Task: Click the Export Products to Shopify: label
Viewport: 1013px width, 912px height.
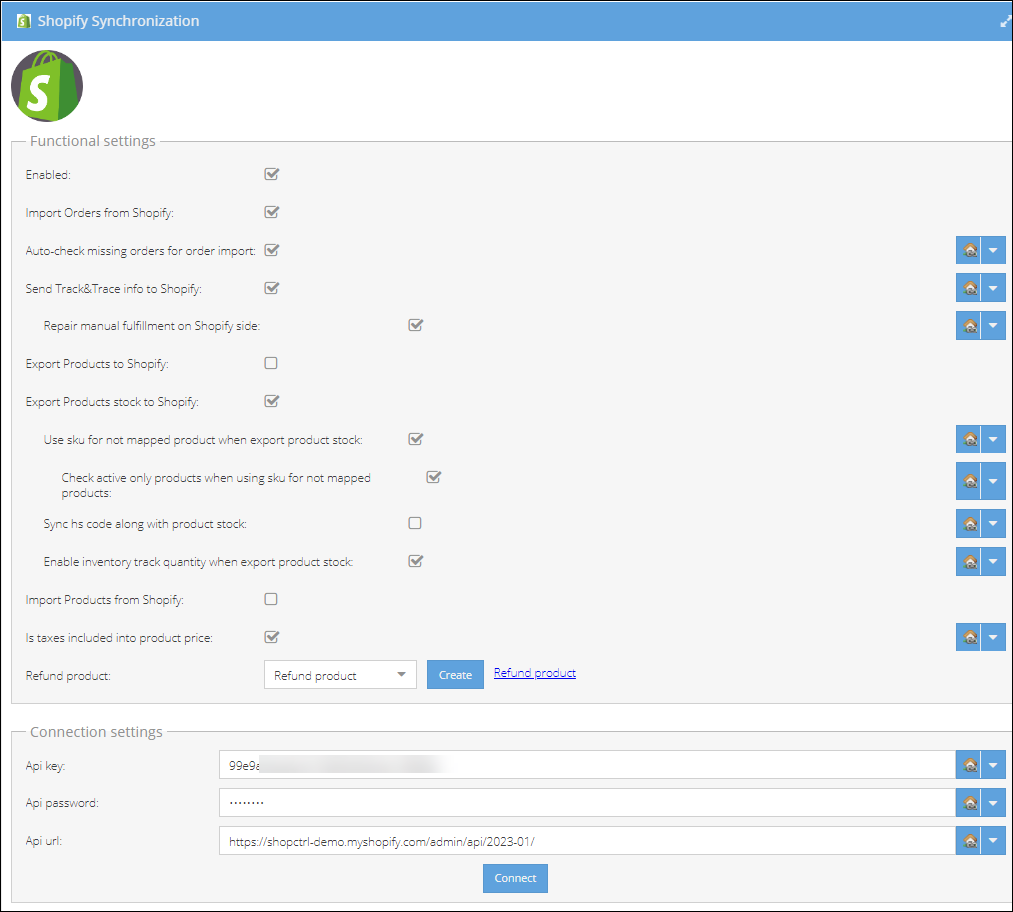Action: 97,364
